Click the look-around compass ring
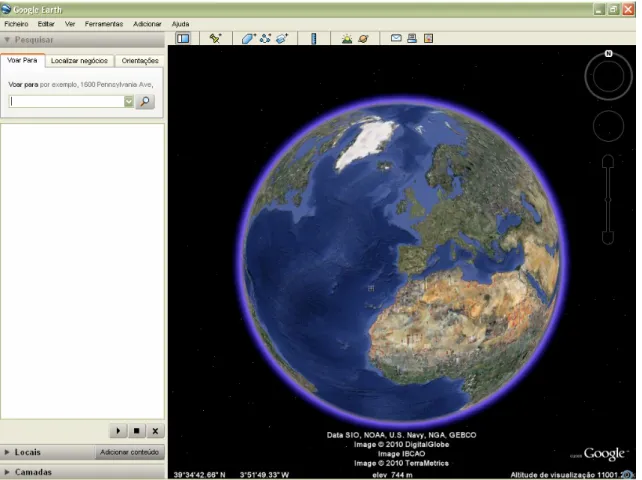This screenshot has width=642, height=480. 608,76
